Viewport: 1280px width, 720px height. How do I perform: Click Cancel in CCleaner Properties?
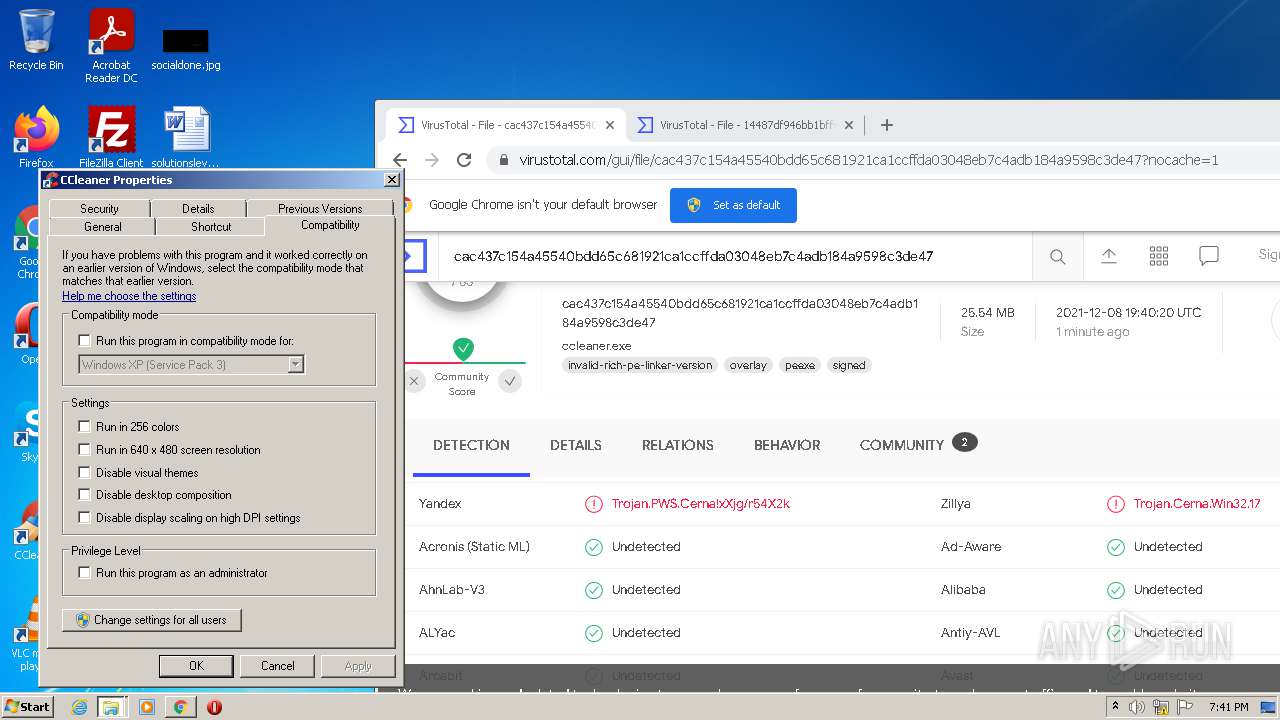coord(277,666)
